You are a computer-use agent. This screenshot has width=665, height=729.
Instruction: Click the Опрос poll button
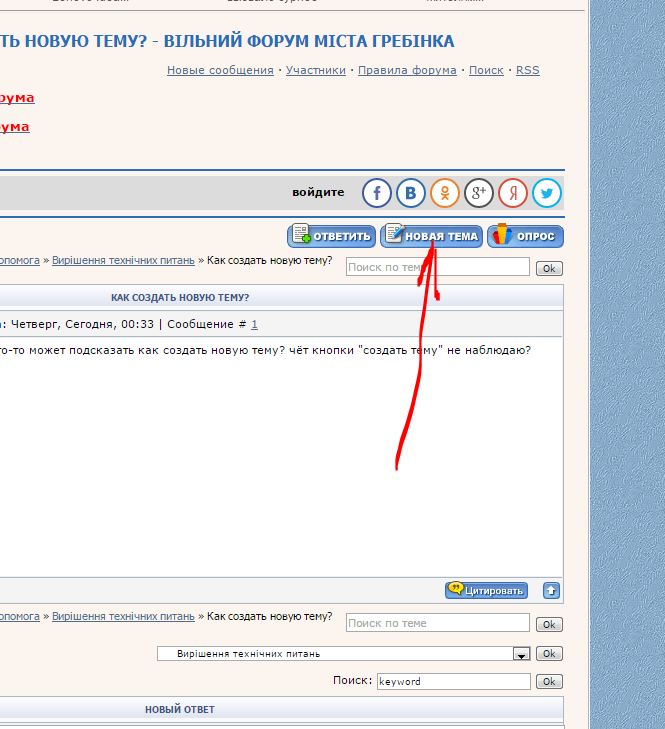[526, 236]
